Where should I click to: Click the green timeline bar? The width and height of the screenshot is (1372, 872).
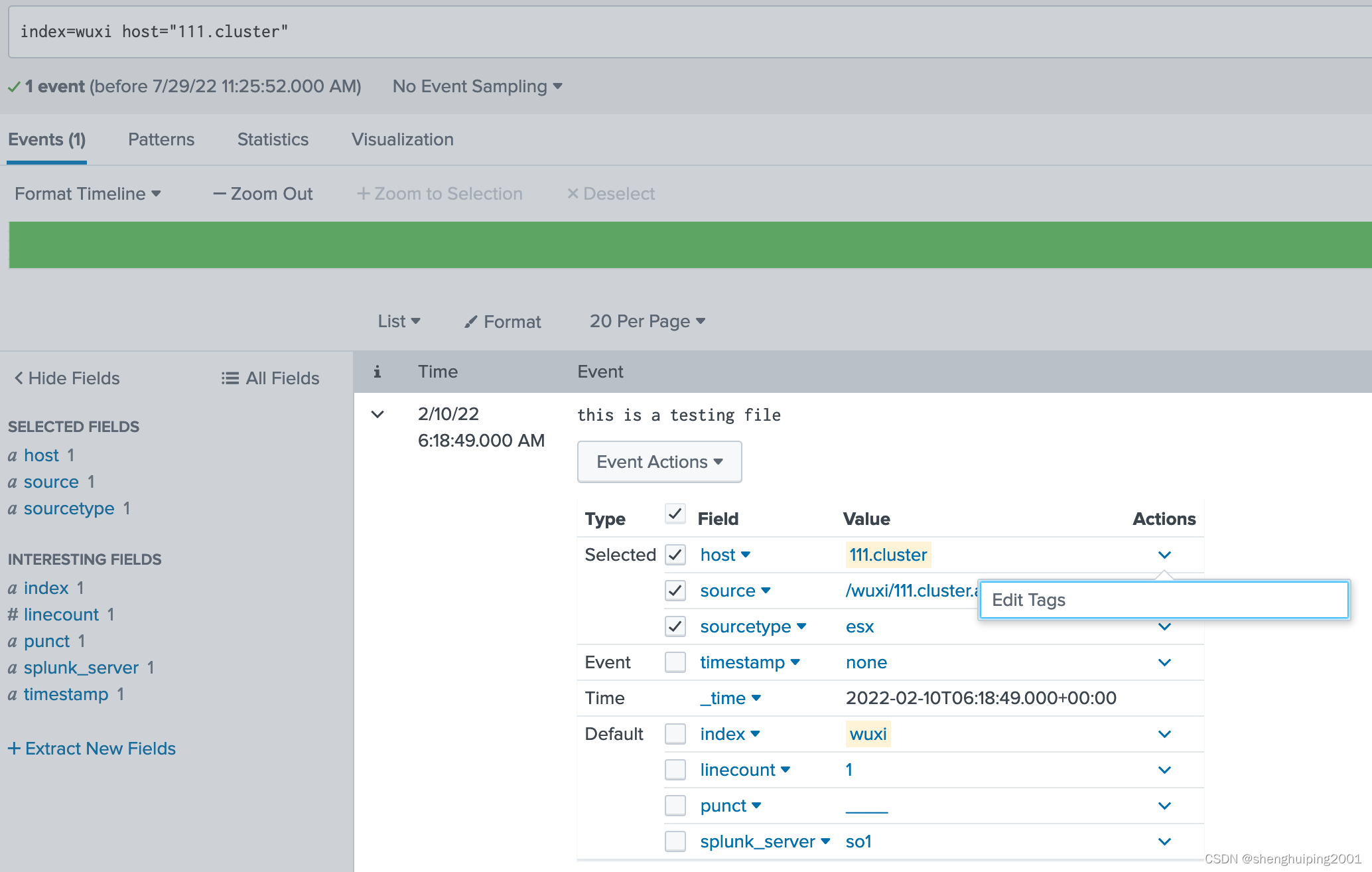pyautogui.click(x=690, y=245)
